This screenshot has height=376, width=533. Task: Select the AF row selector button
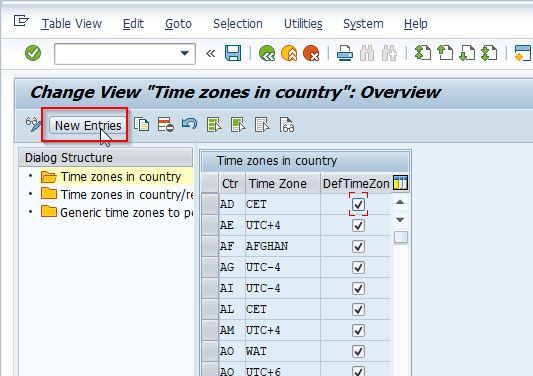210,246
